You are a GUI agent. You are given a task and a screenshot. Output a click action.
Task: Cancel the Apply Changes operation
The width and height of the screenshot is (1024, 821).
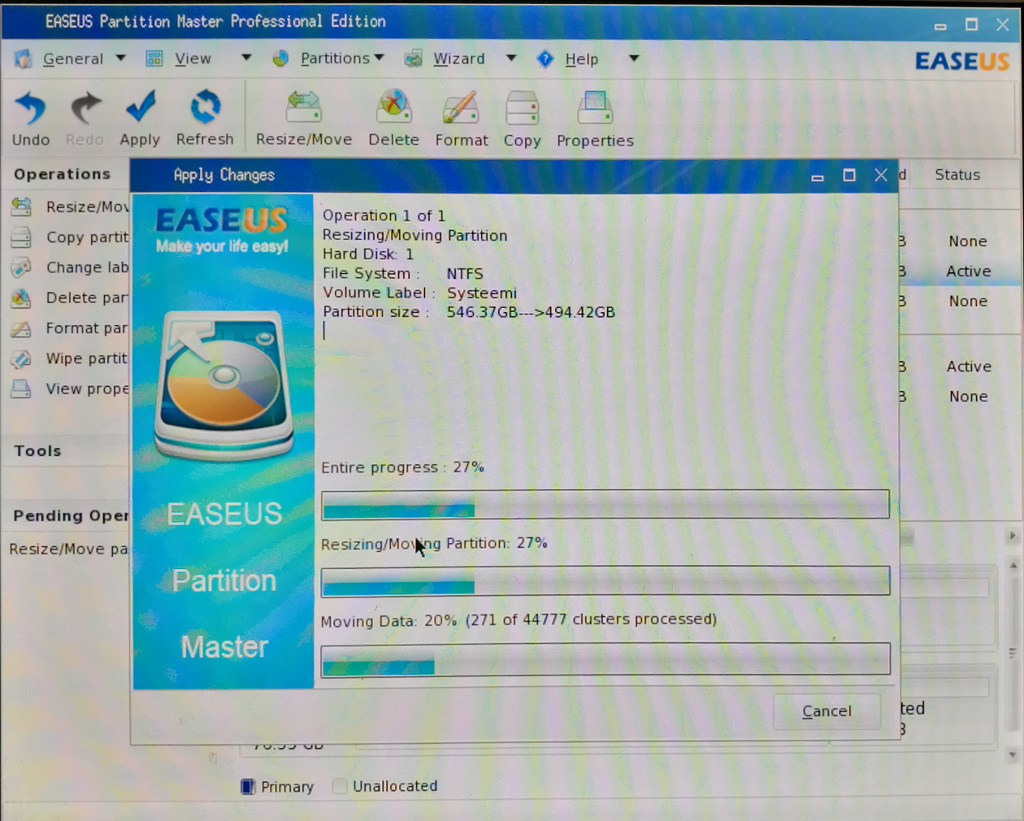(x=827, y=711)
